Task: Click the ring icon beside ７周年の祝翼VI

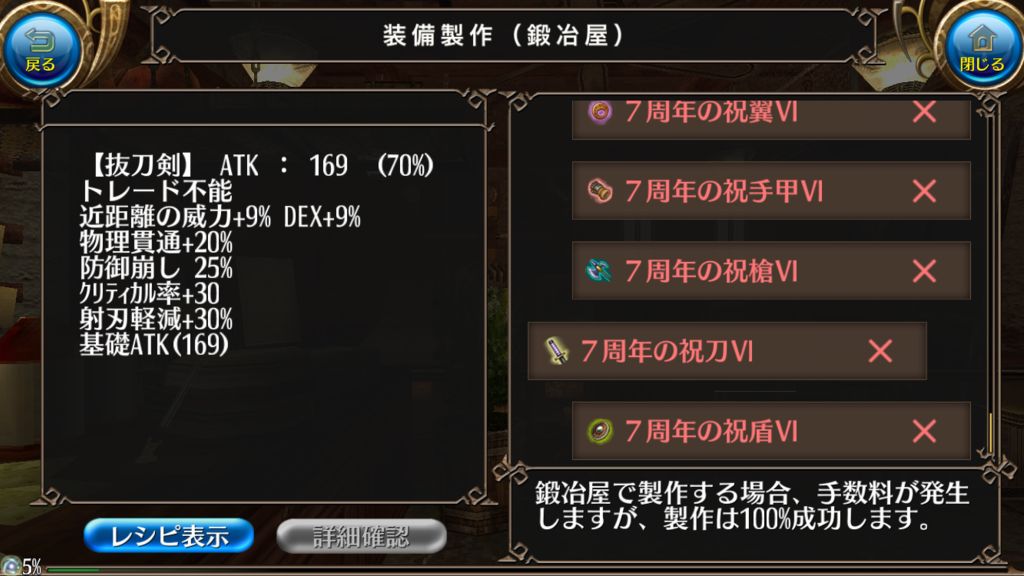Action: tap(599, 112)
